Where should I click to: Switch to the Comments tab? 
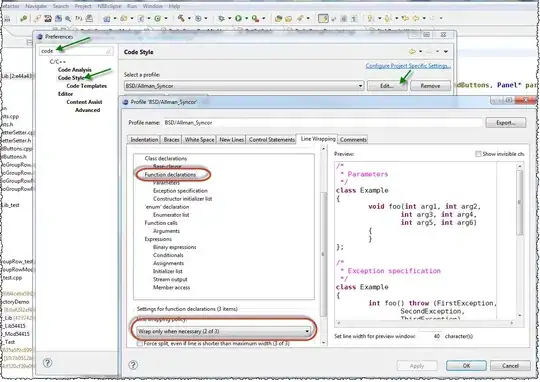(353, 140)
